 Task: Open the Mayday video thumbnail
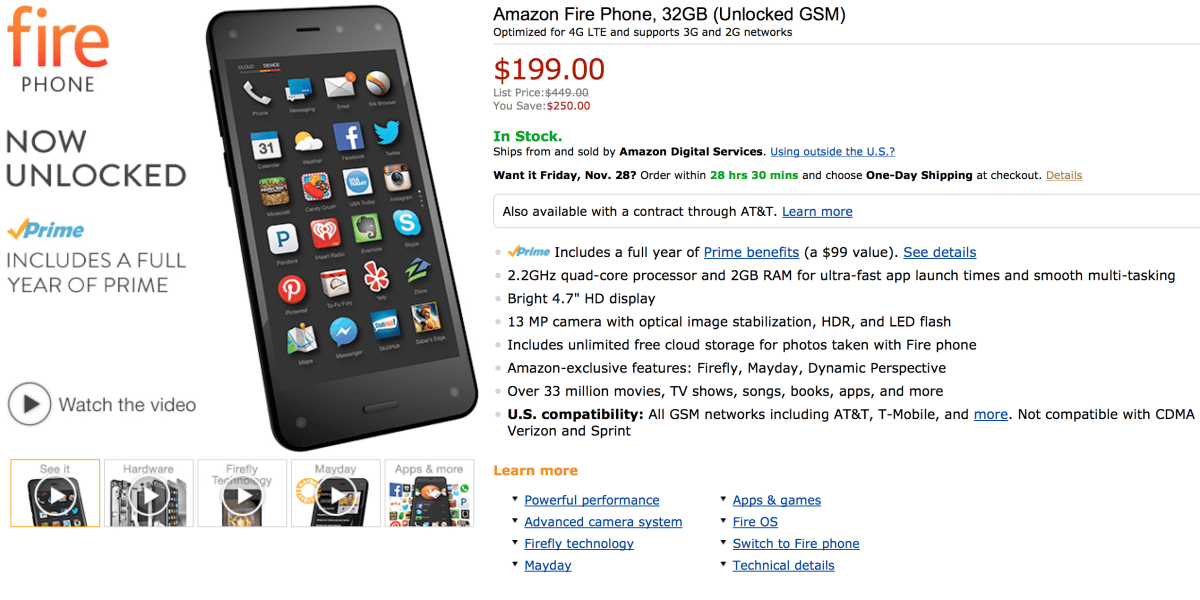pyautogui.click(x=335, y=493)
